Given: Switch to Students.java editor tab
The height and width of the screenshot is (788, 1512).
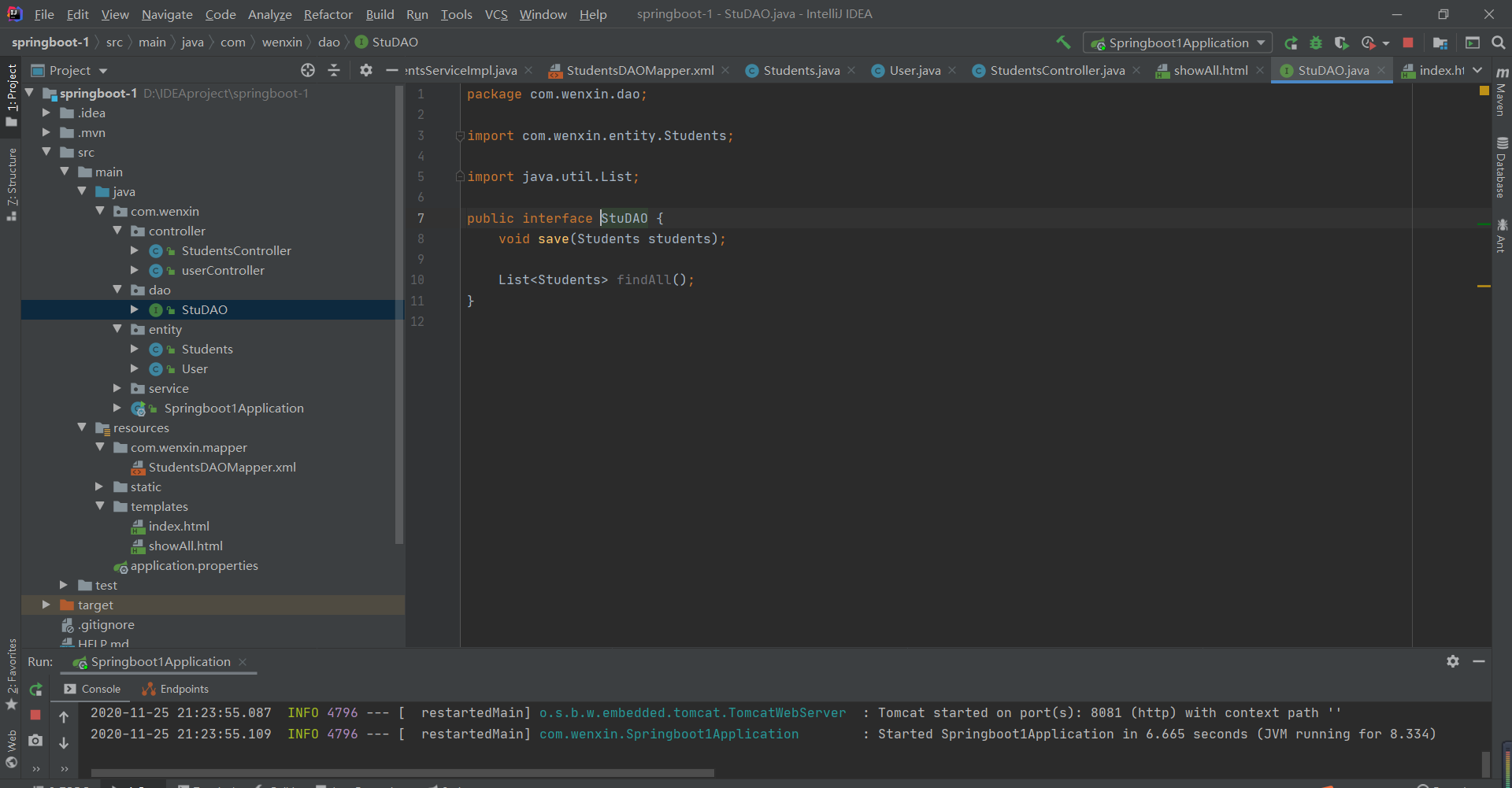Looking at the screenshot, I should [x=801, y=70].
